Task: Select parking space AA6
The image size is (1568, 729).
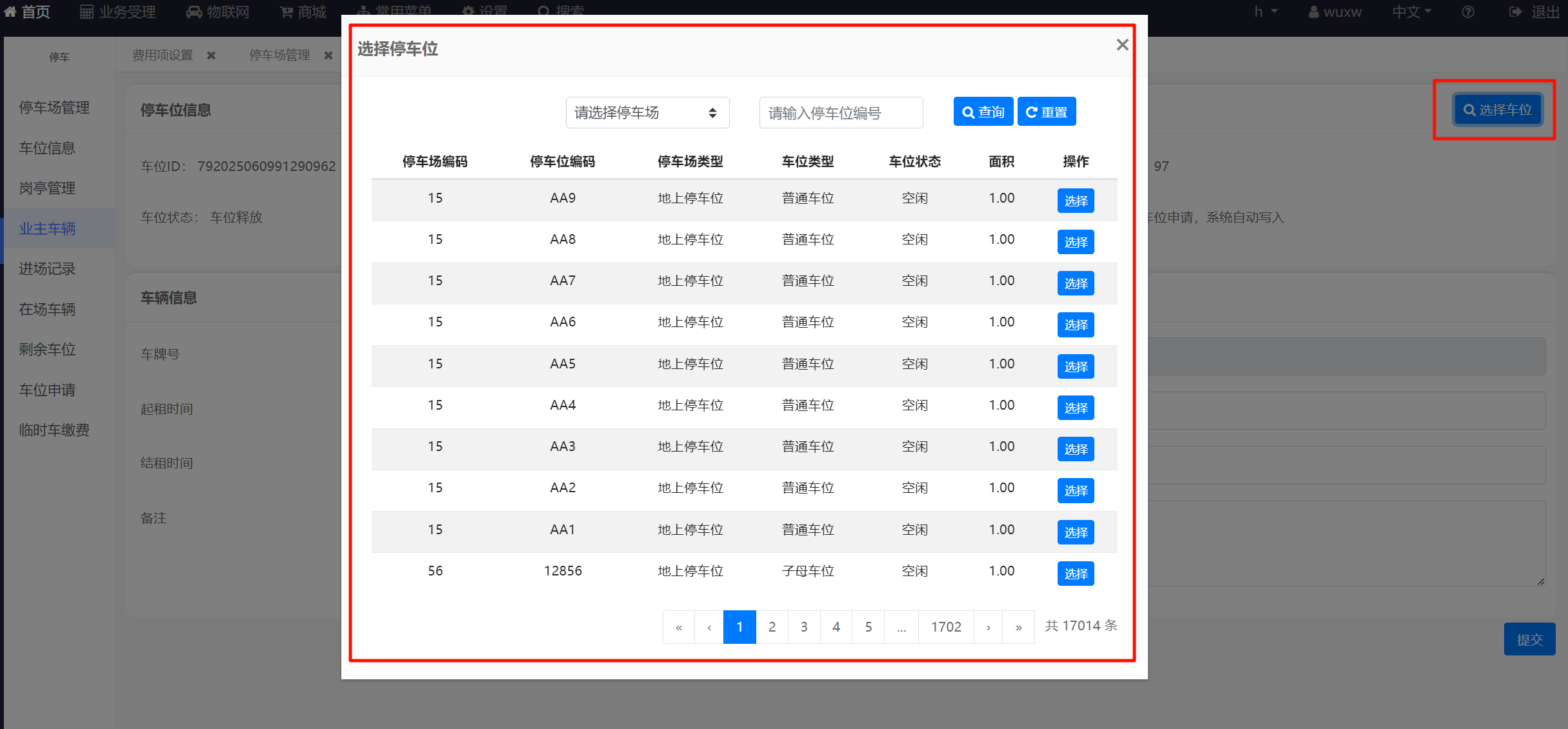Action: coord(1076,325)
